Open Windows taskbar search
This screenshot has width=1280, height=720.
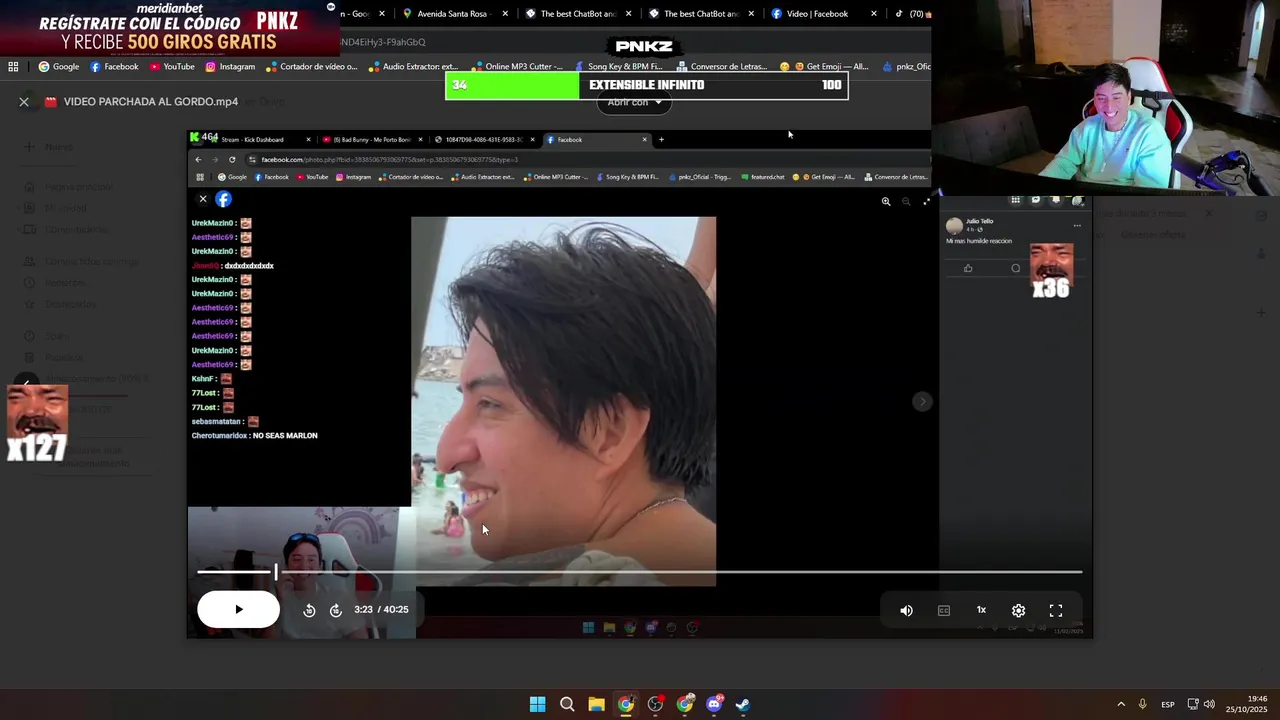(x=567, y=704)
